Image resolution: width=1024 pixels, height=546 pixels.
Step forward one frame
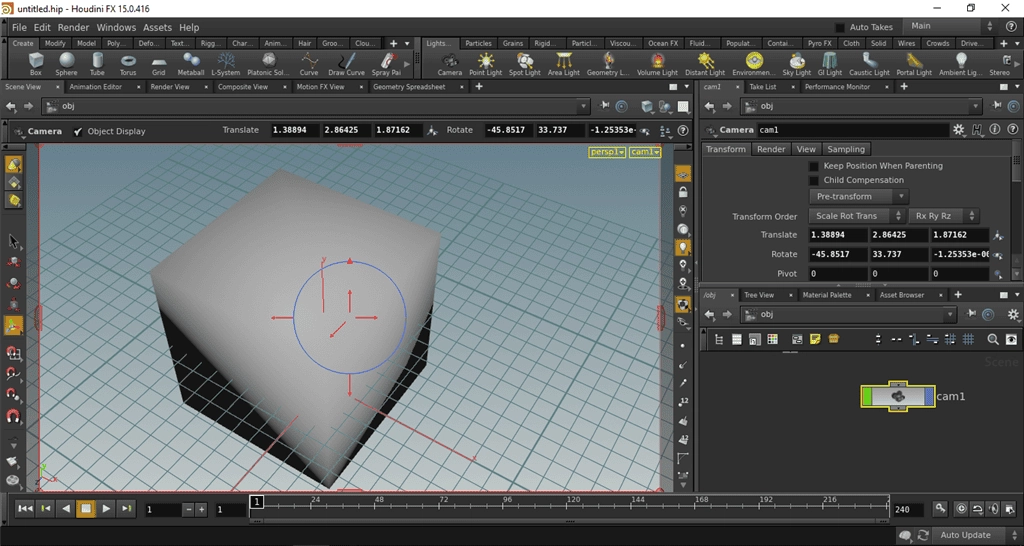(127, 509)
